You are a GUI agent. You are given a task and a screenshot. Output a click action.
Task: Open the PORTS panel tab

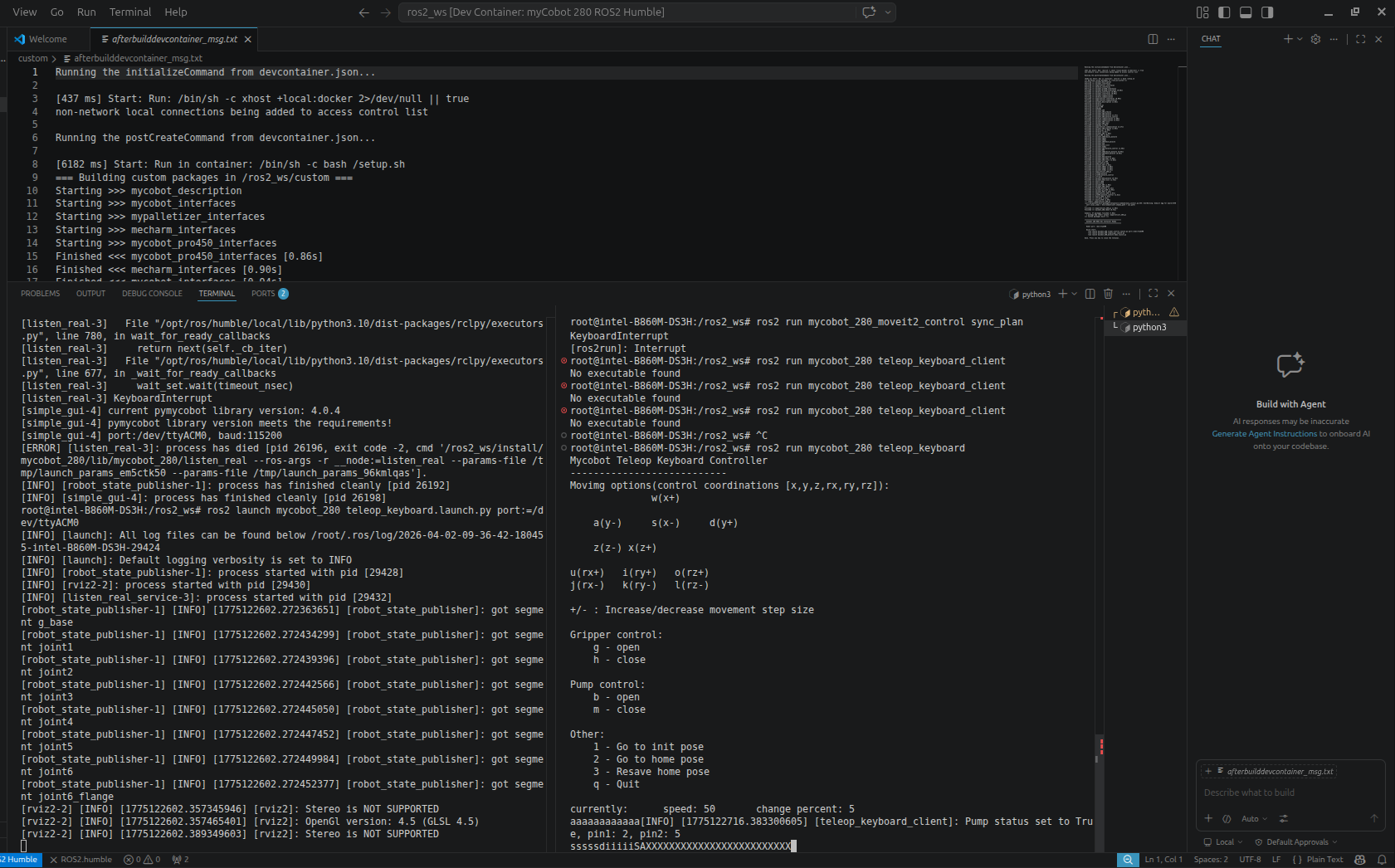(x=270, y=294)
